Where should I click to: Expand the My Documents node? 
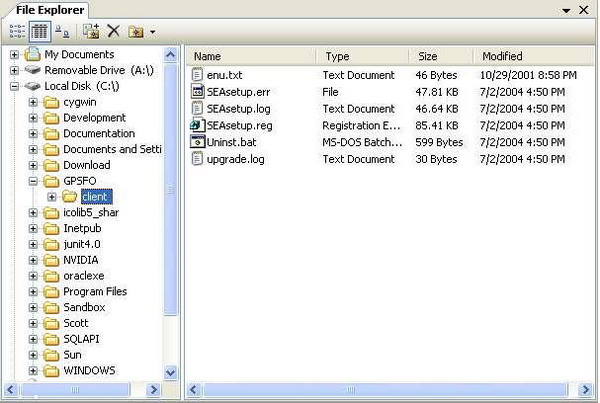tap(14, 55)
